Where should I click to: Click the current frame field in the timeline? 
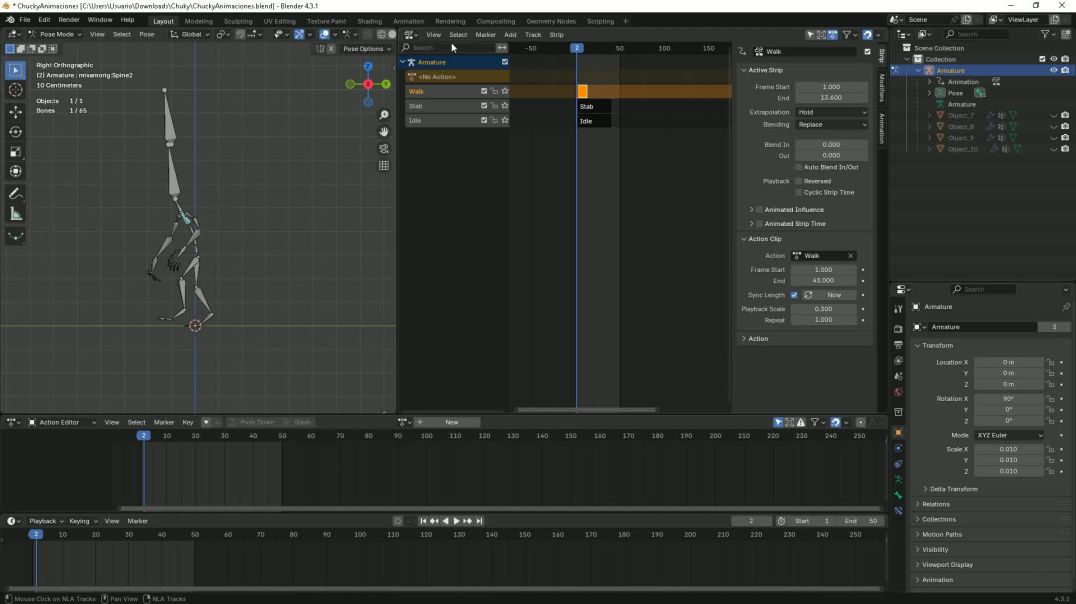752,520
